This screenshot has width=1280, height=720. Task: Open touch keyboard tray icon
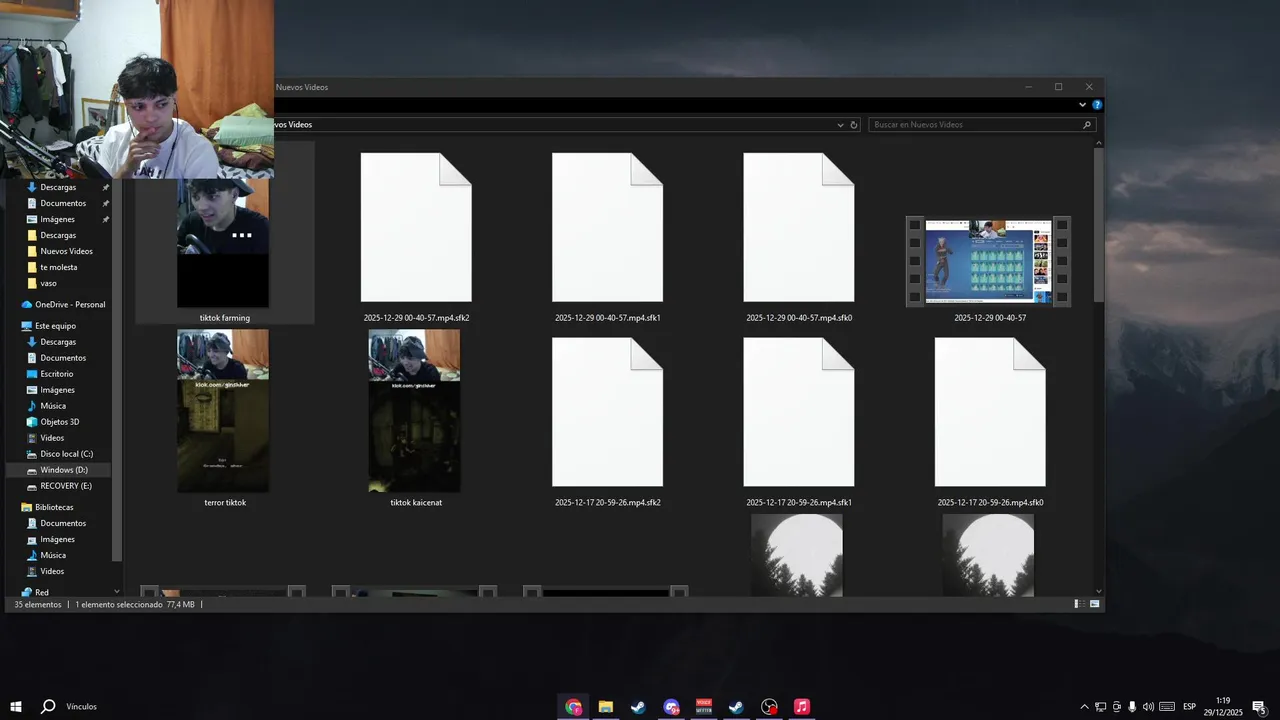[x=1166, y=707]
